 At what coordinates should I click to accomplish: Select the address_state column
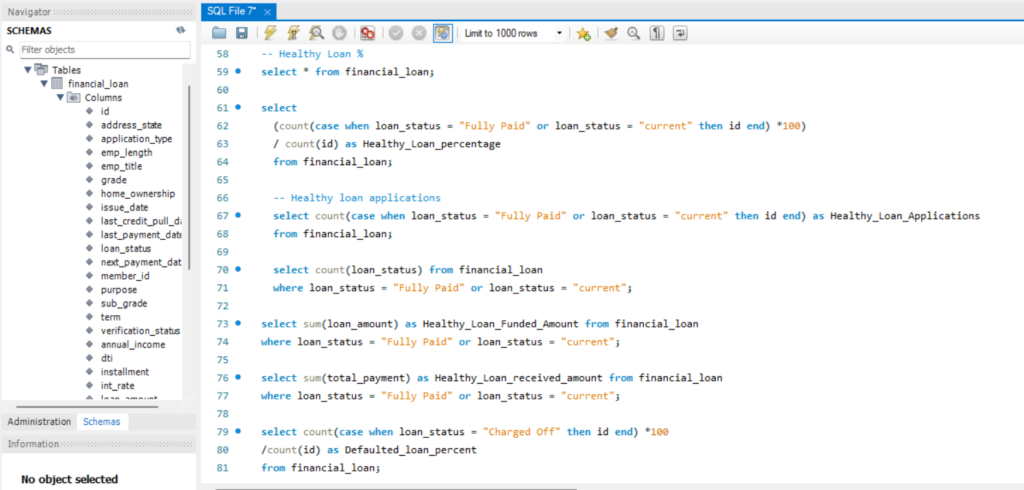click(131, 125)
